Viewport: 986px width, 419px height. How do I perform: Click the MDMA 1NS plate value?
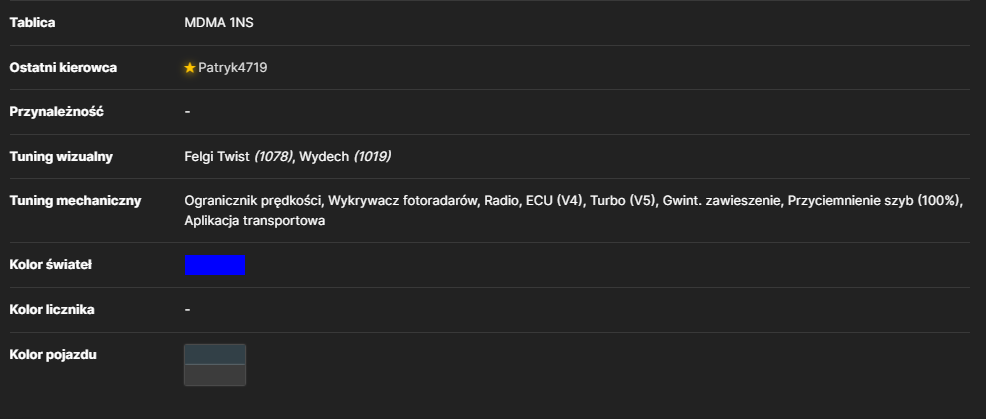point(219,23)
